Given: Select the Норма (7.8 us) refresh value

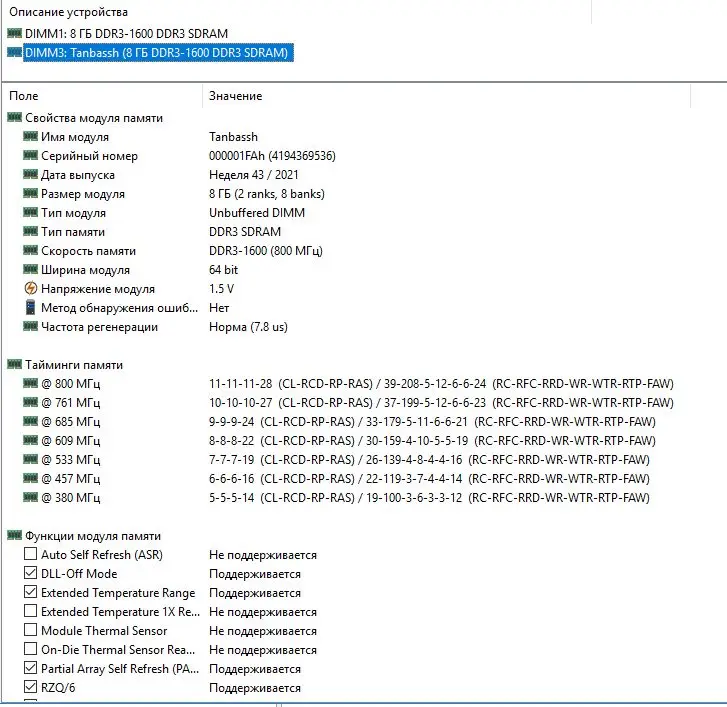Looking at the screenshot, I should [x=248, y=327].
